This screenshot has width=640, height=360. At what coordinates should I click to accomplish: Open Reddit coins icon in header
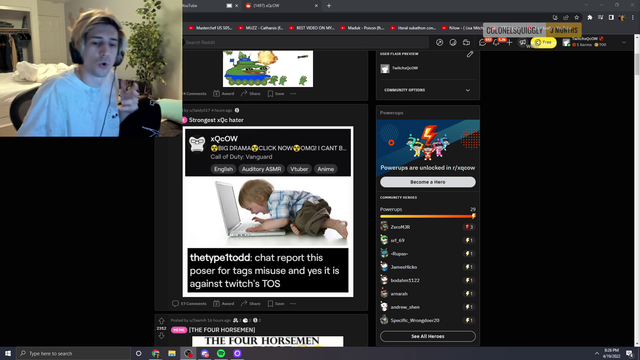(x=453, y=42)
